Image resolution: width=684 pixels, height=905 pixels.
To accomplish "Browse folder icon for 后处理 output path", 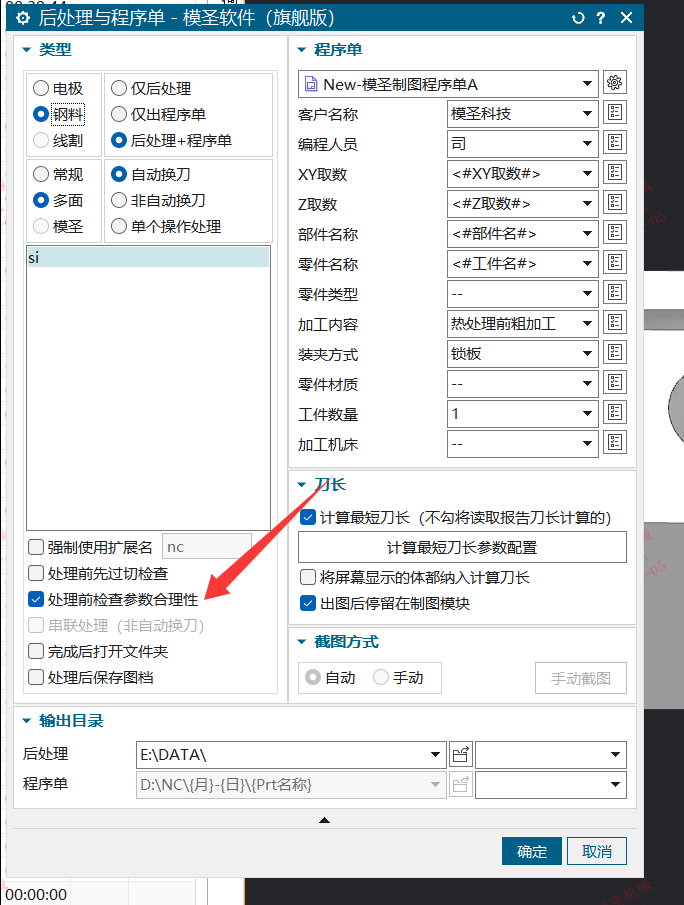I will 461,754.
